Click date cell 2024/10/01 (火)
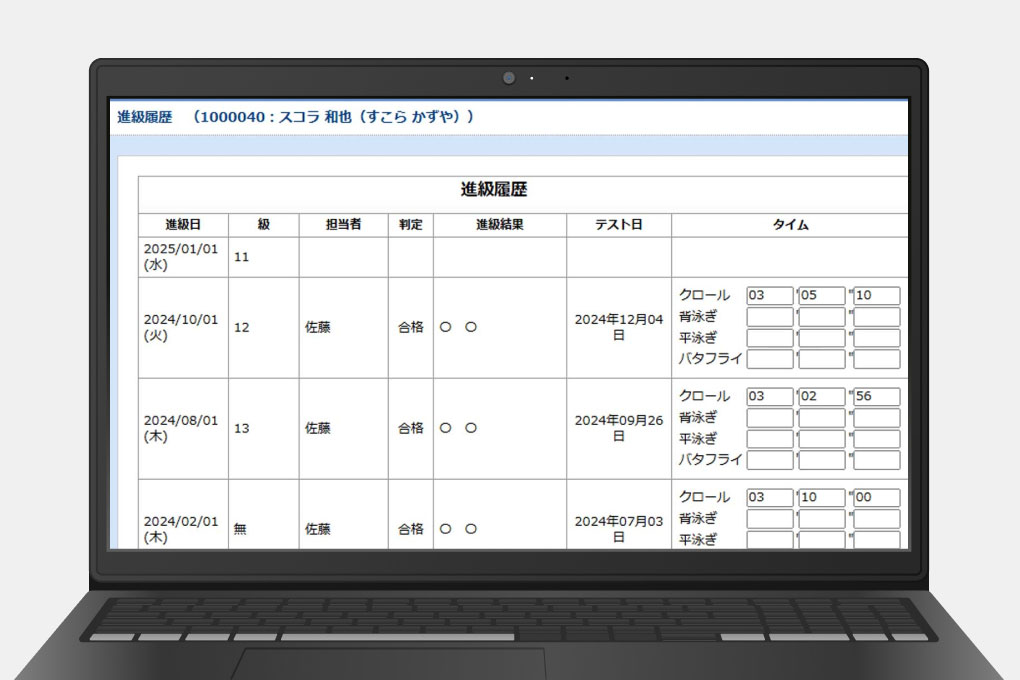The image size is (1020, 680). click(181, 327)
